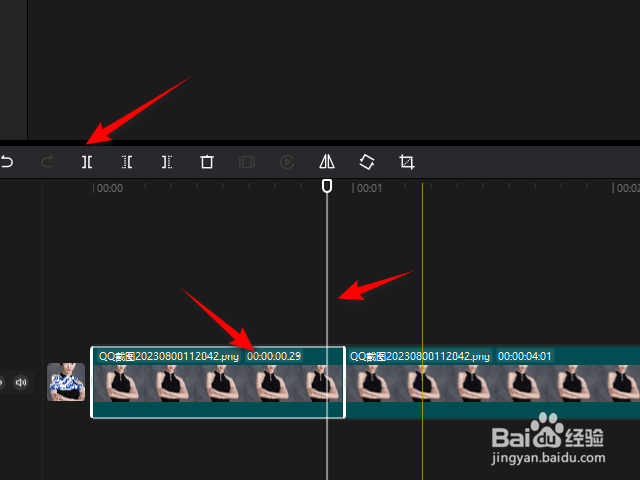Click the right trim edge of selected clip
640x480 pixels.
click(344, 382)
